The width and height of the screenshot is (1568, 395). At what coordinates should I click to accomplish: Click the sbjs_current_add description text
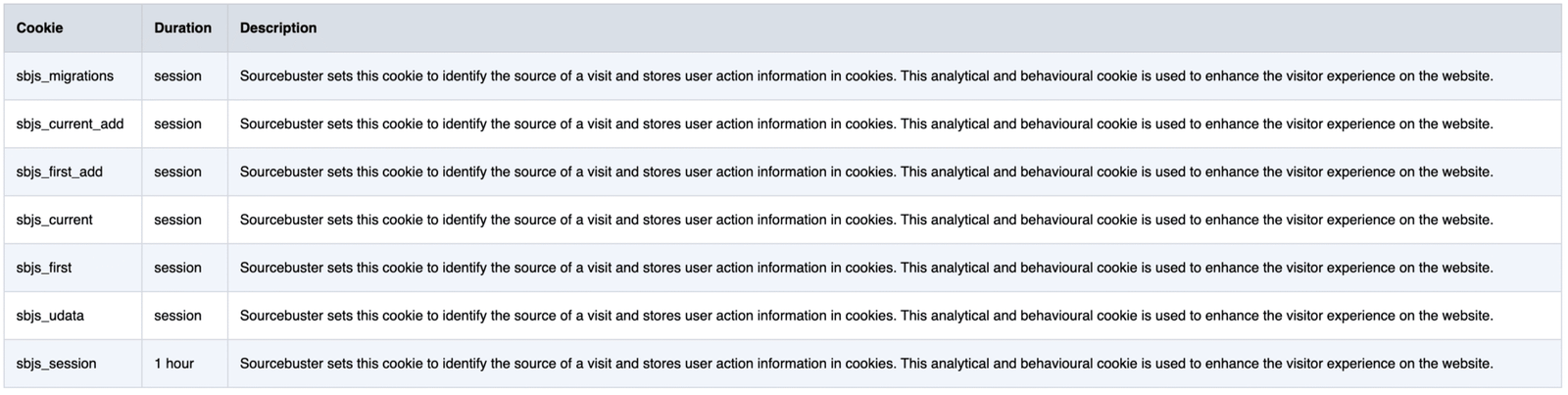coord(866,123)
